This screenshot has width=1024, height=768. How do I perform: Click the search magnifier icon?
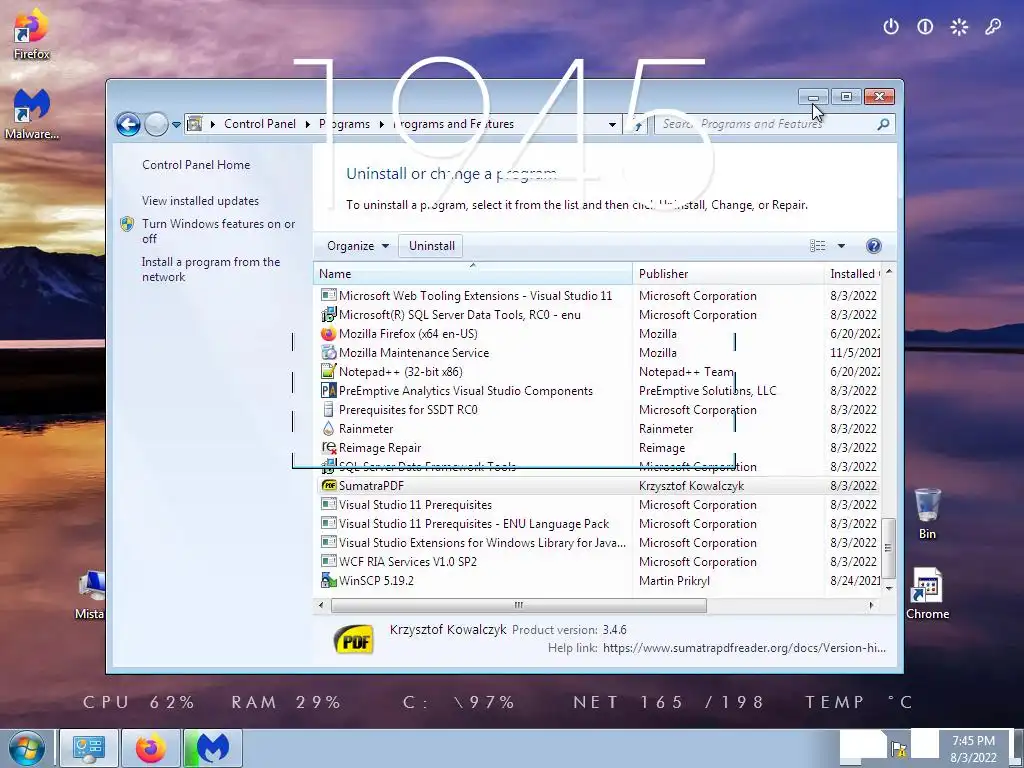[883, 124]
